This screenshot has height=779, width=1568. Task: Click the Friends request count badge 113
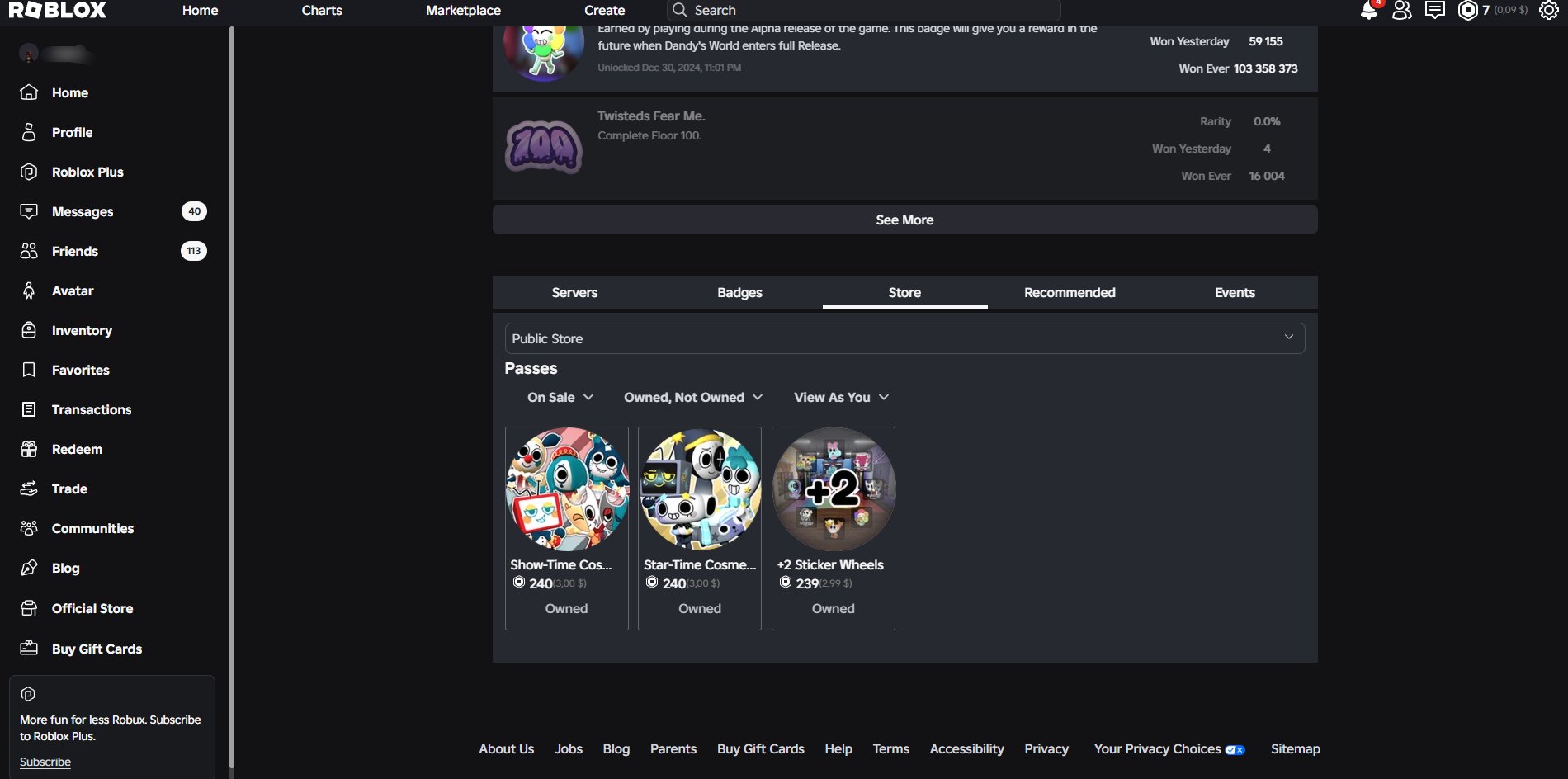click(x=194, y=251)
